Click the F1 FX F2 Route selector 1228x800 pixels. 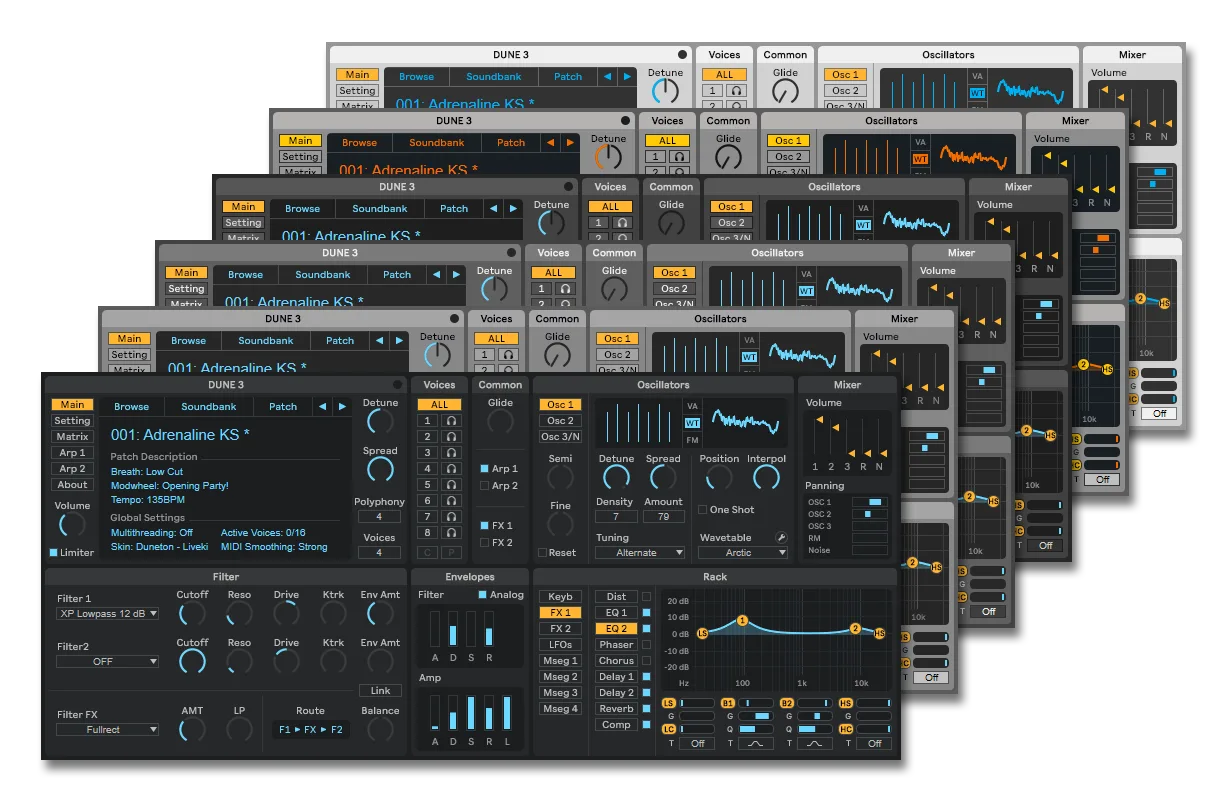tap(311, 729)
